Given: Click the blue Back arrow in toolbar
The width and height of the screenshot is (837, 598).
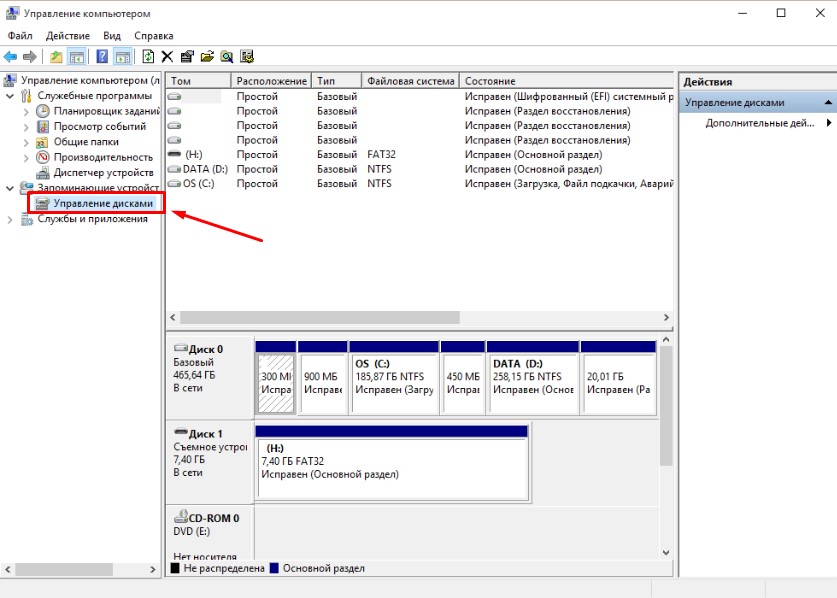Looking at the screenshot, I should (x=11, y=57).
